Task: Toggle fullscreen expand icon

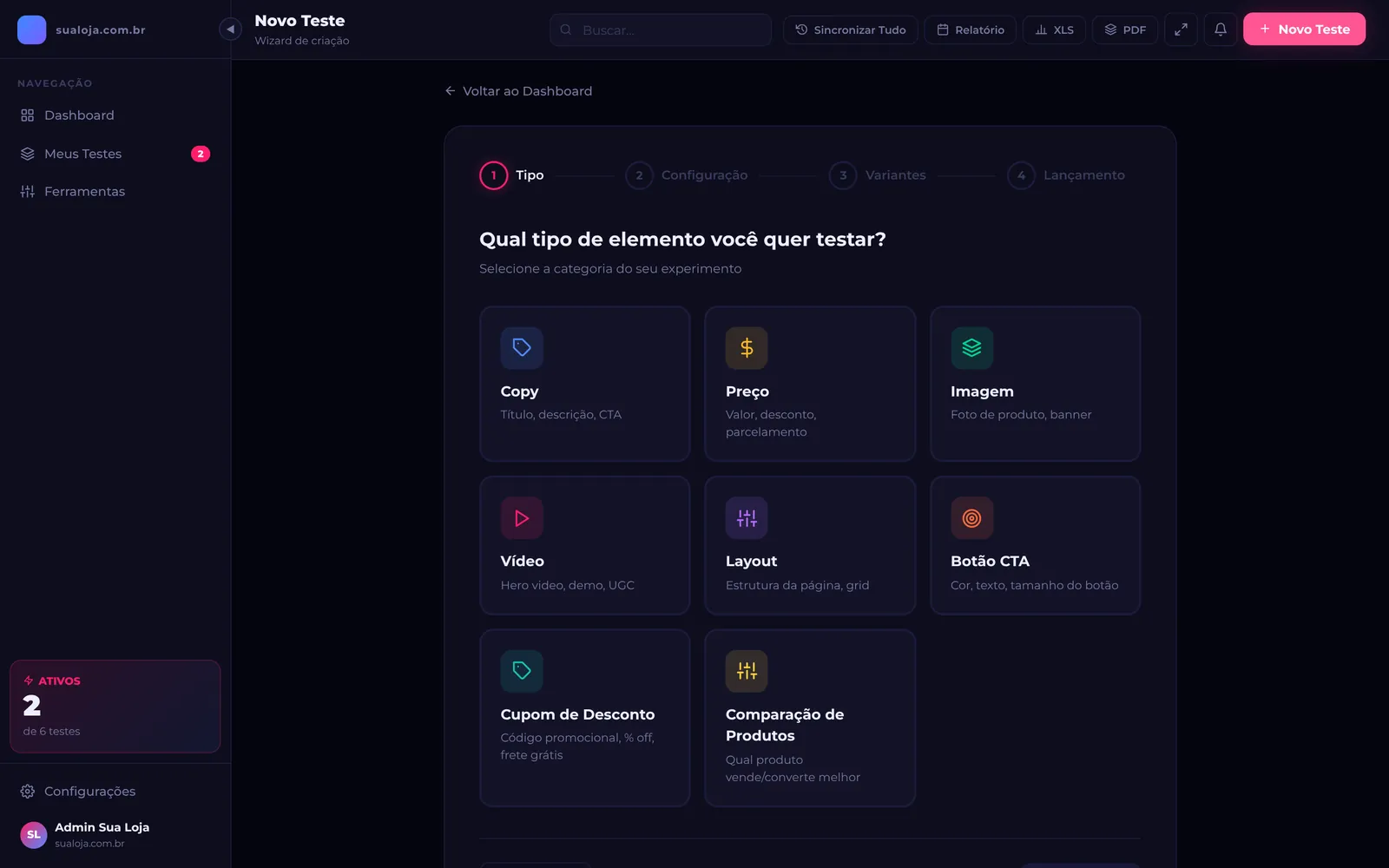Action: coord(1181,30)
